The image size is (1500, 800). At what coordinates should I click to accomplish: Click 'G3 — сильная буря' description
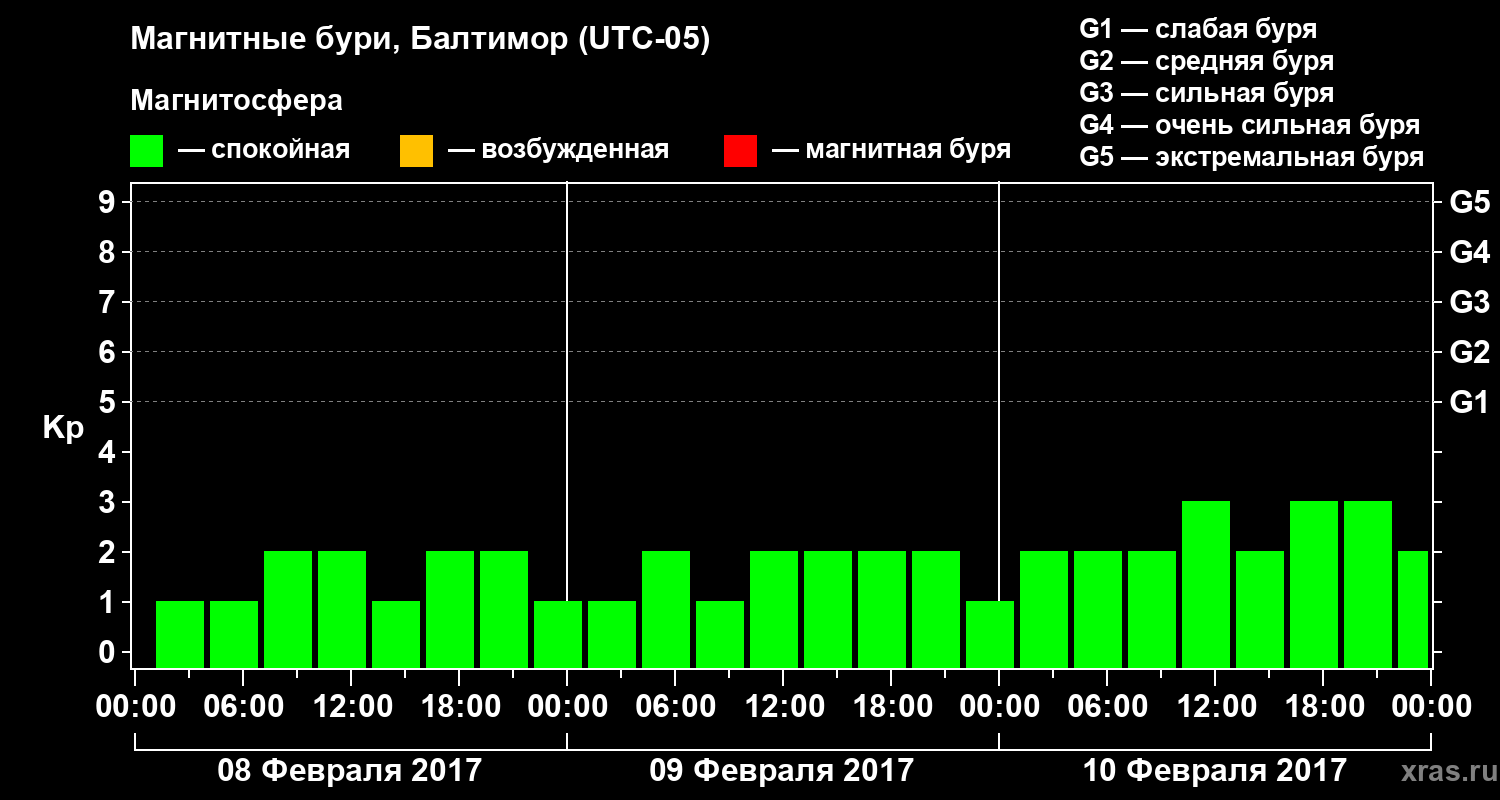click(1207, 93)
